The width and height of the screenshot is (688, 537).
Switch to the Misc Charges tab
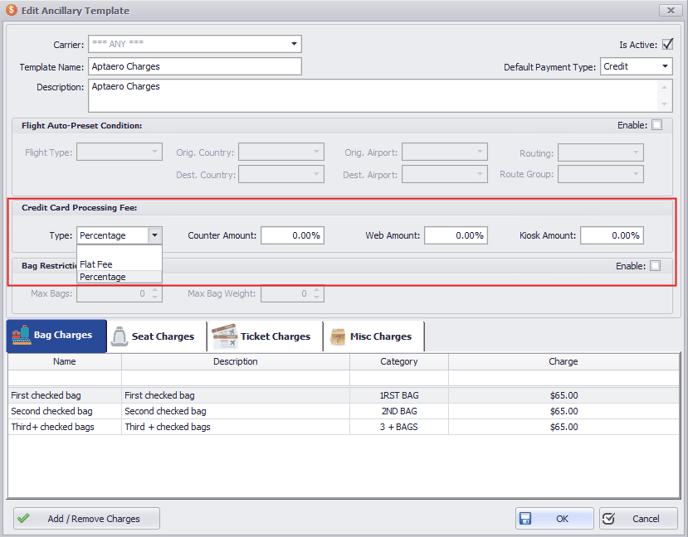pos(374,337)
